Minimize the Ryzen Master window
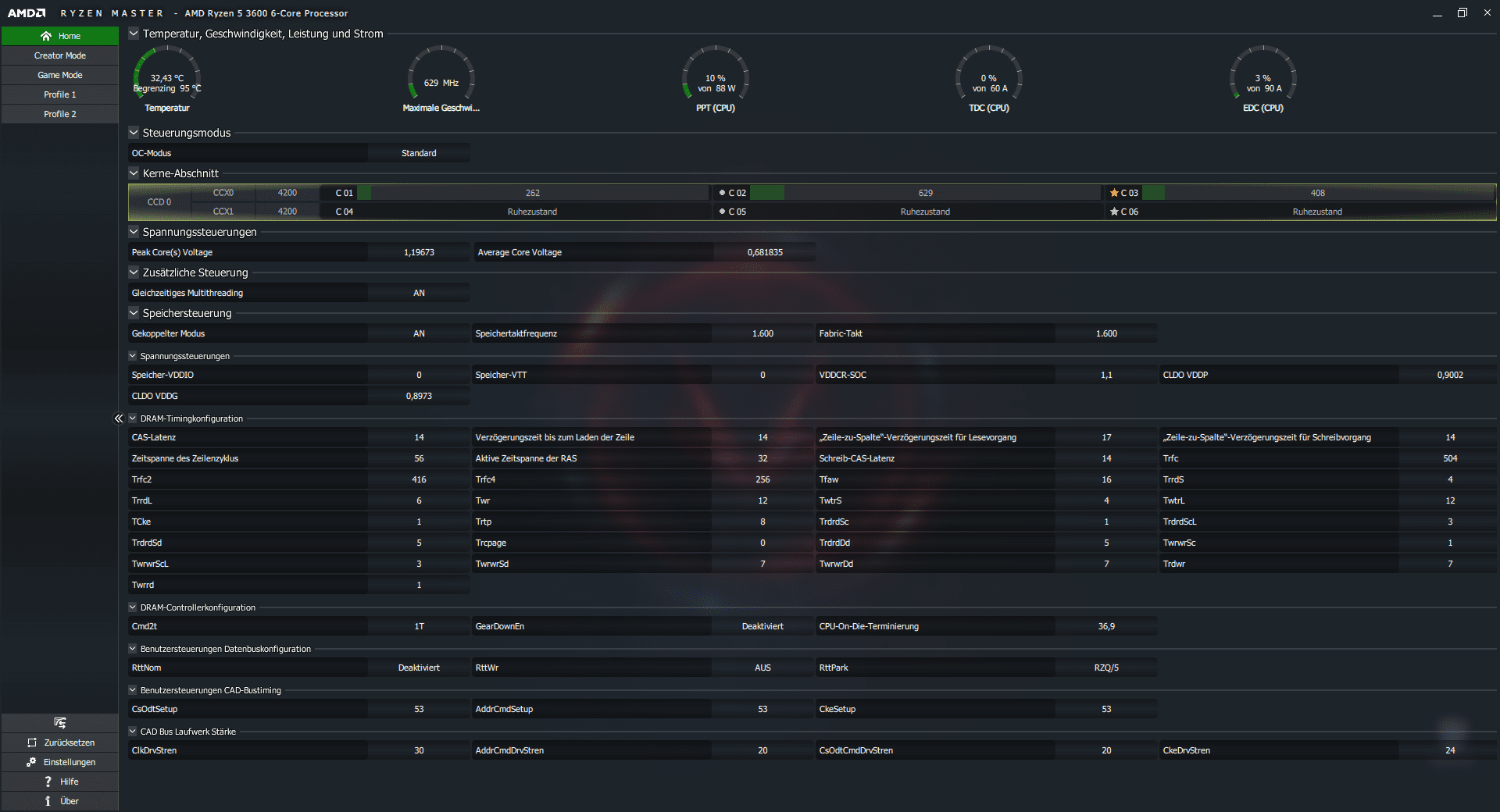The height and width of the screenshot is (812, 1500). (1437, 13)
